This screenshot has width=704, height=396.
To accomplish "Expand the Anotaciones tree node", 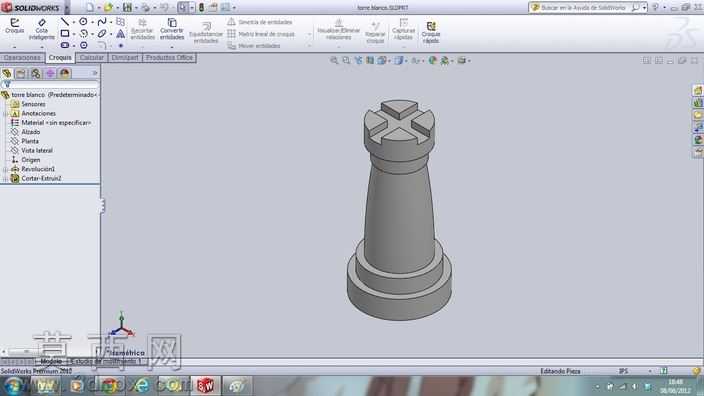I will coord(5,114).
